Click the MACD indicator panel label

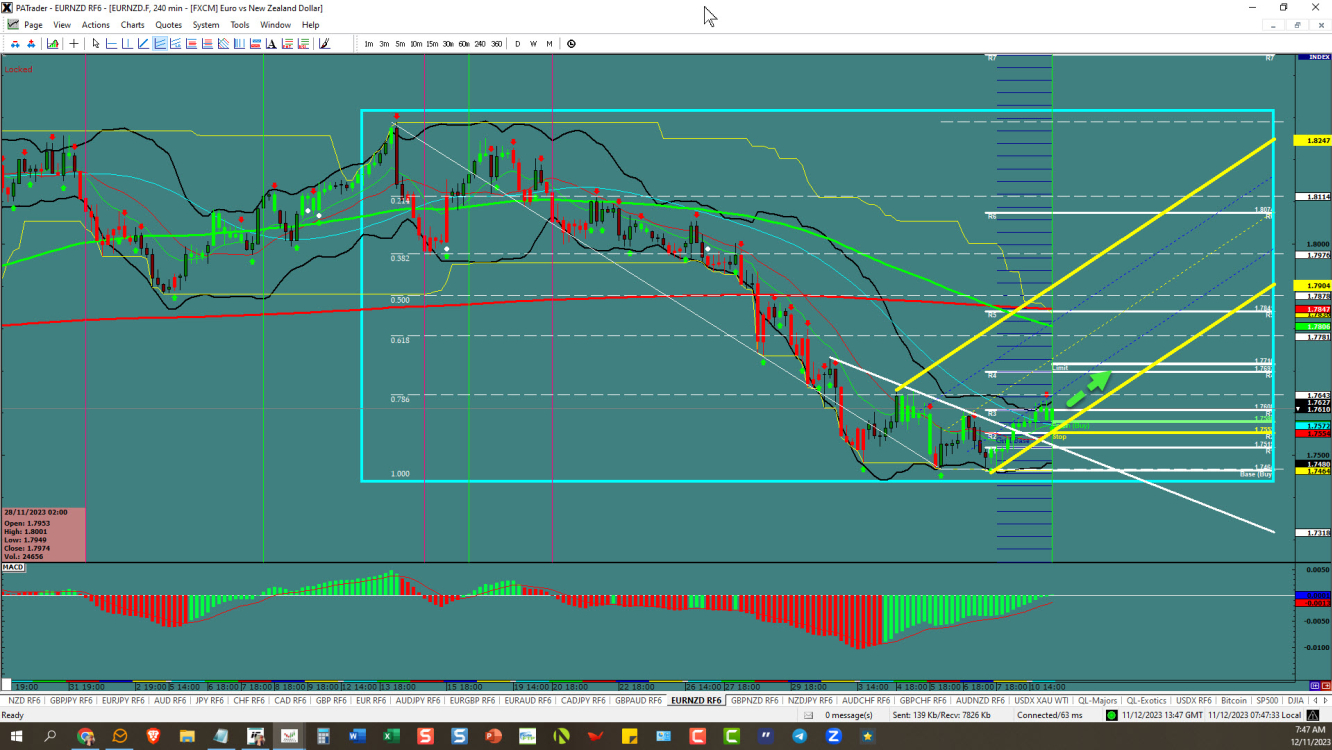pyautogui.click(x=13, y=567)
